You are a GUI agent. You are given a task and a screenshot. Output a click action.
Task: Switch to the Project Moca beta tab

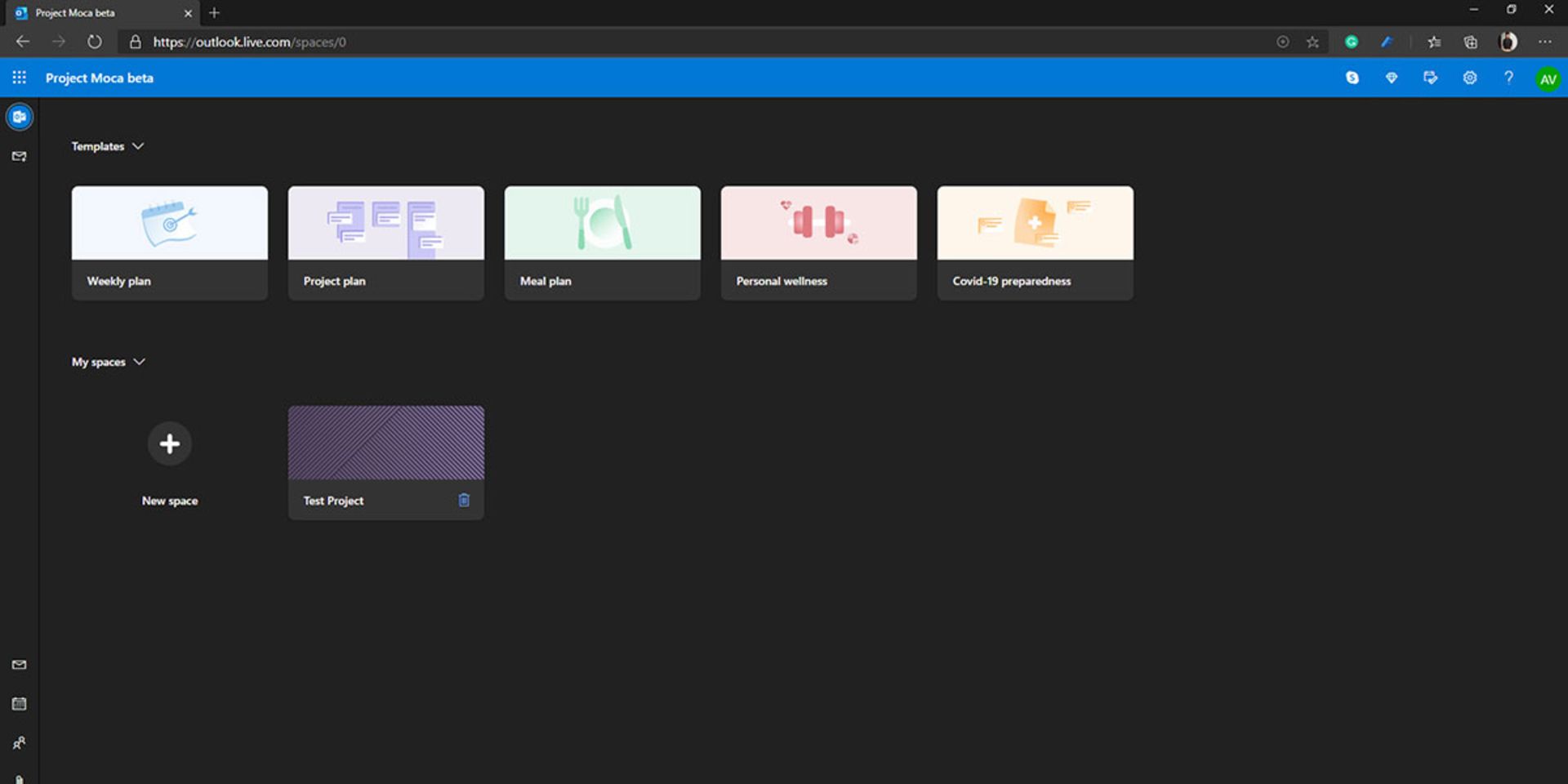[x=90, y=13]
